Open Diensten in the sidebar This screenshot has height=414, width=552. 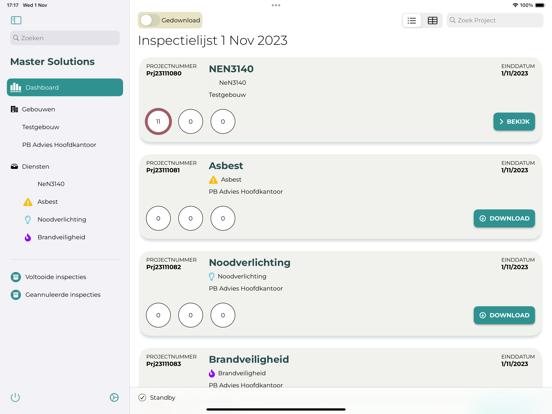pyautogui.click(x=35, y=167)
